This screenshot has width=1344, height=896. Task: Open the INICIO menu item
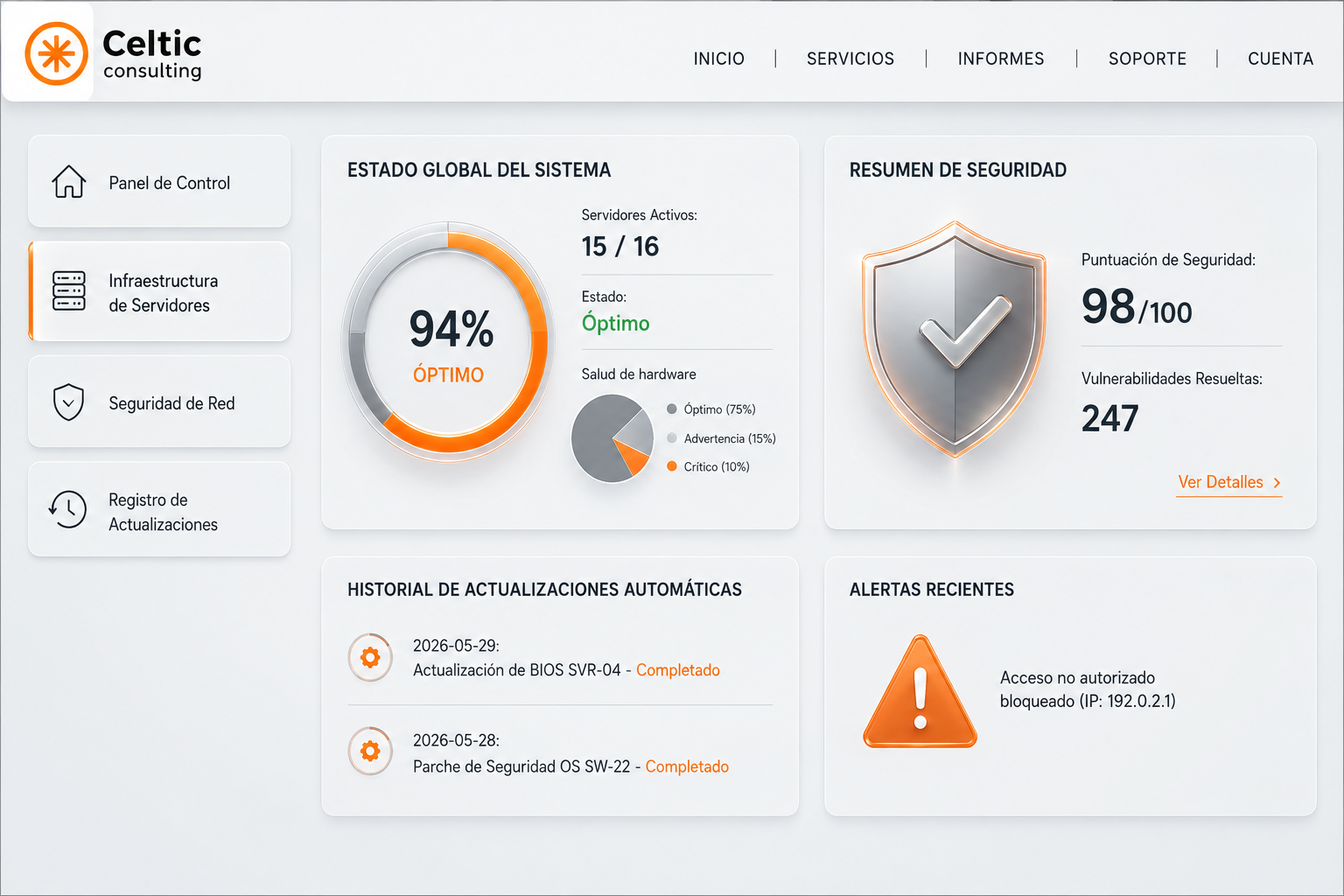pyautogui.click(x=719, y=59)
